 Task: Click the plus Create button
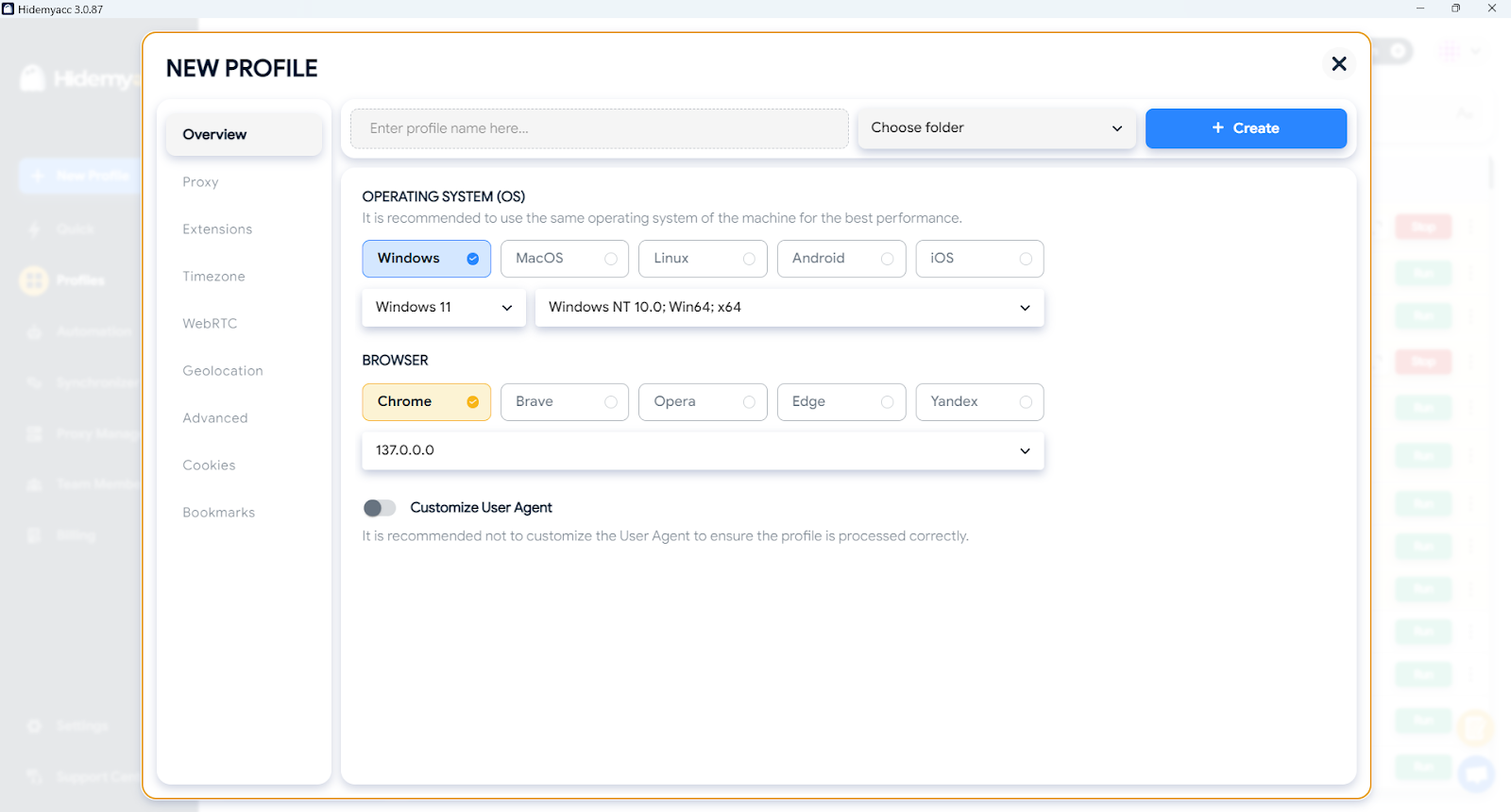(1245, 128)
